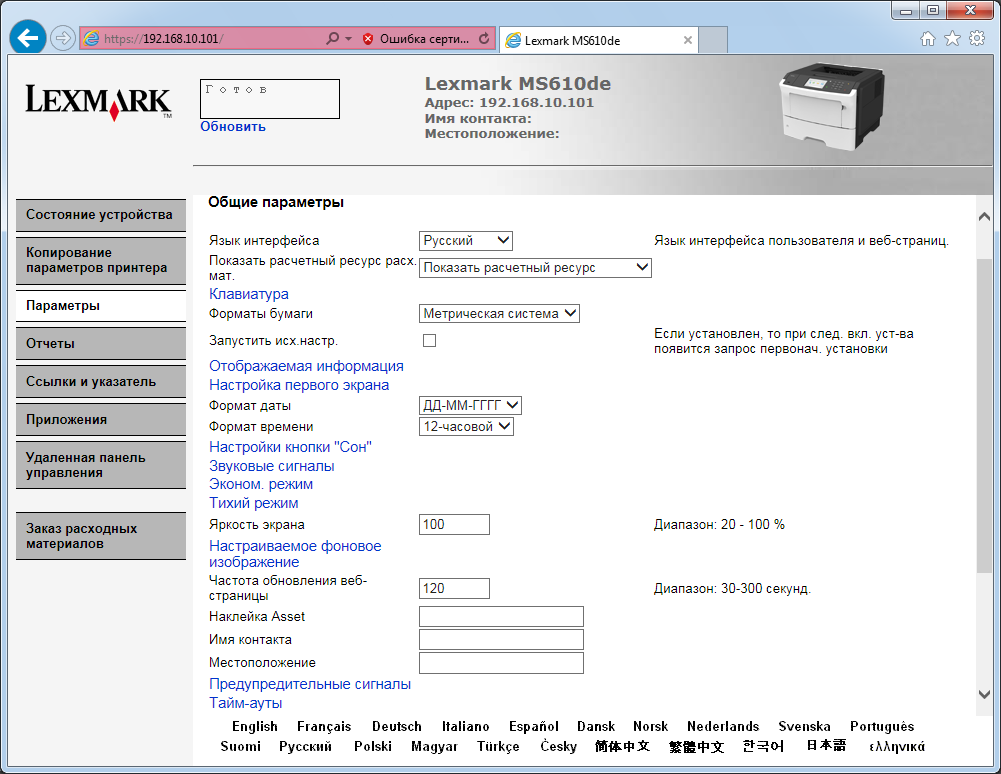
Task: Select Параметры in sidebar
Action: [x=101, y=306]
